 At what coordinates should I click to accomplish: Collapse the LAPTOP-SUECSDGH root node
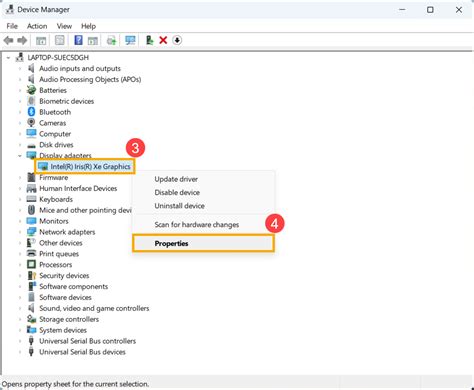[8, 58]
